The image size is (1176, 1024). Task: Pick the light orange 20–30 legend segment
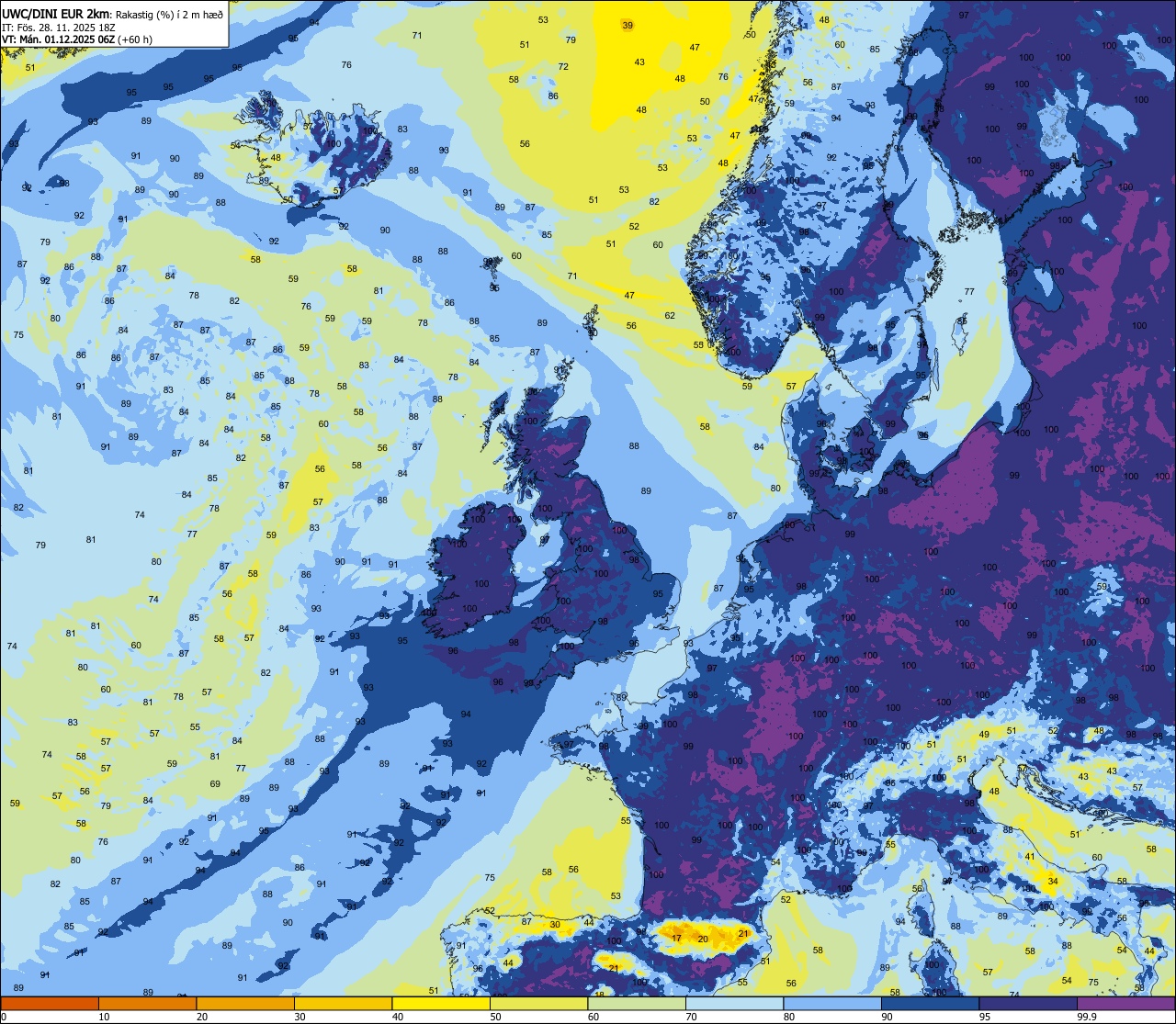(245, 1003)
